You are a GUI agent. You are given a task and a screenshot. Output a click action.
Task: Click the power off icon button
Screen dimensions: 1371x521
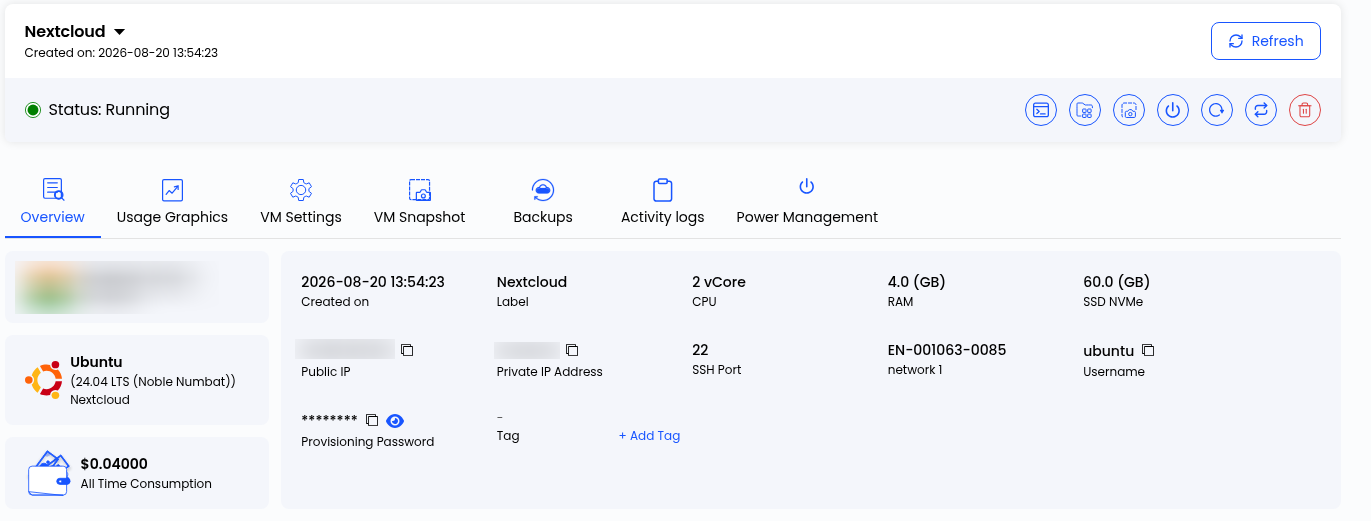1173,110
